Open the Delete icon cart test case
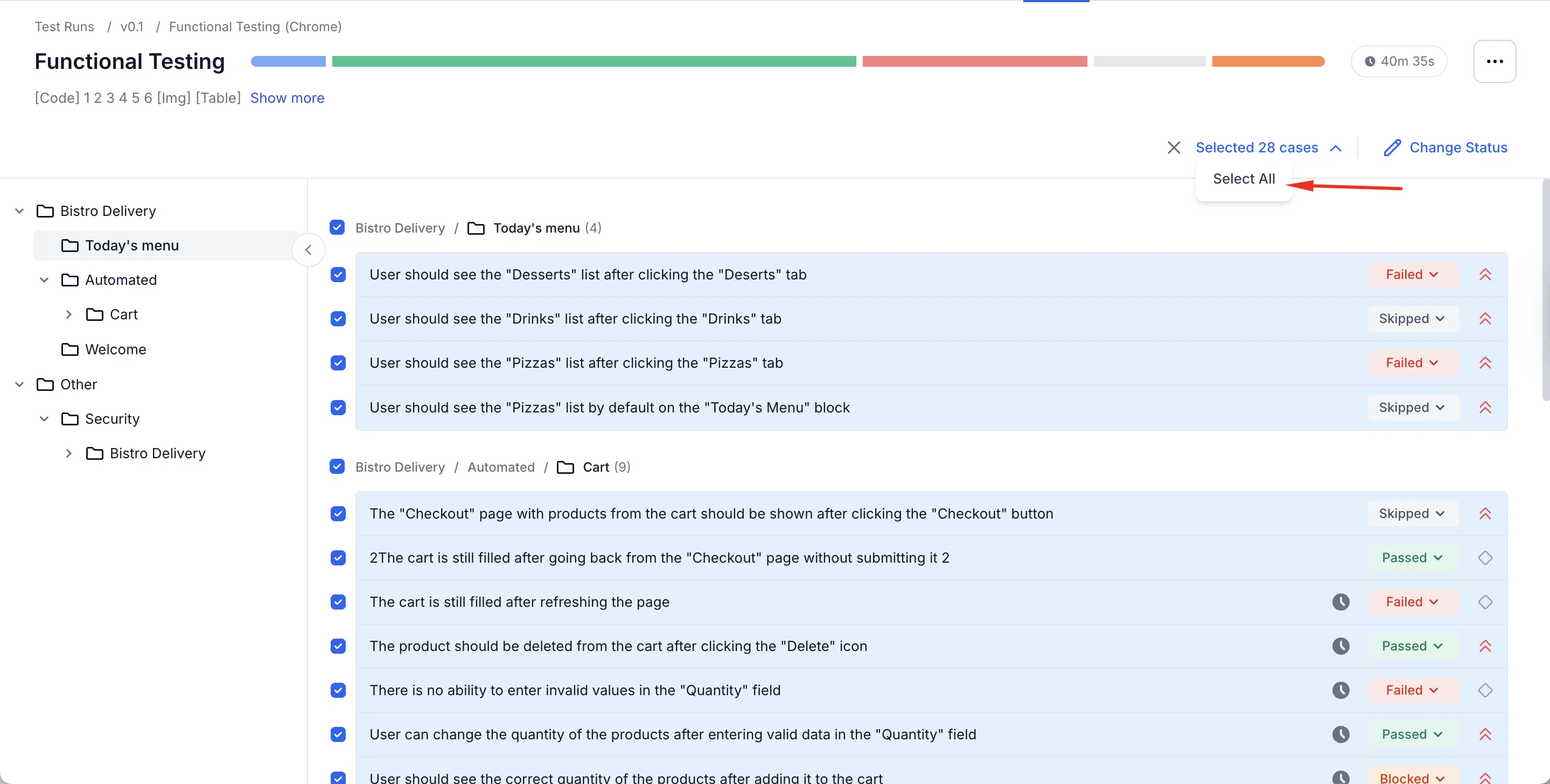Image resolution: width=1550 pixels, height=784 pixels. coord(931,646)
